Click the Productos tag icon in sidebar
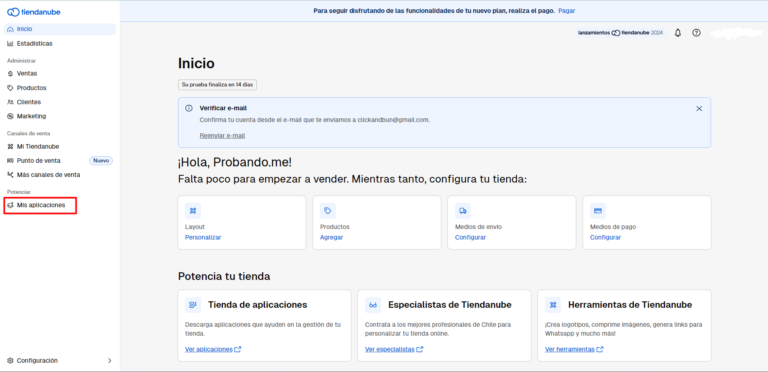The width and height of the screenshot is (768, 372). click(10, 88)
